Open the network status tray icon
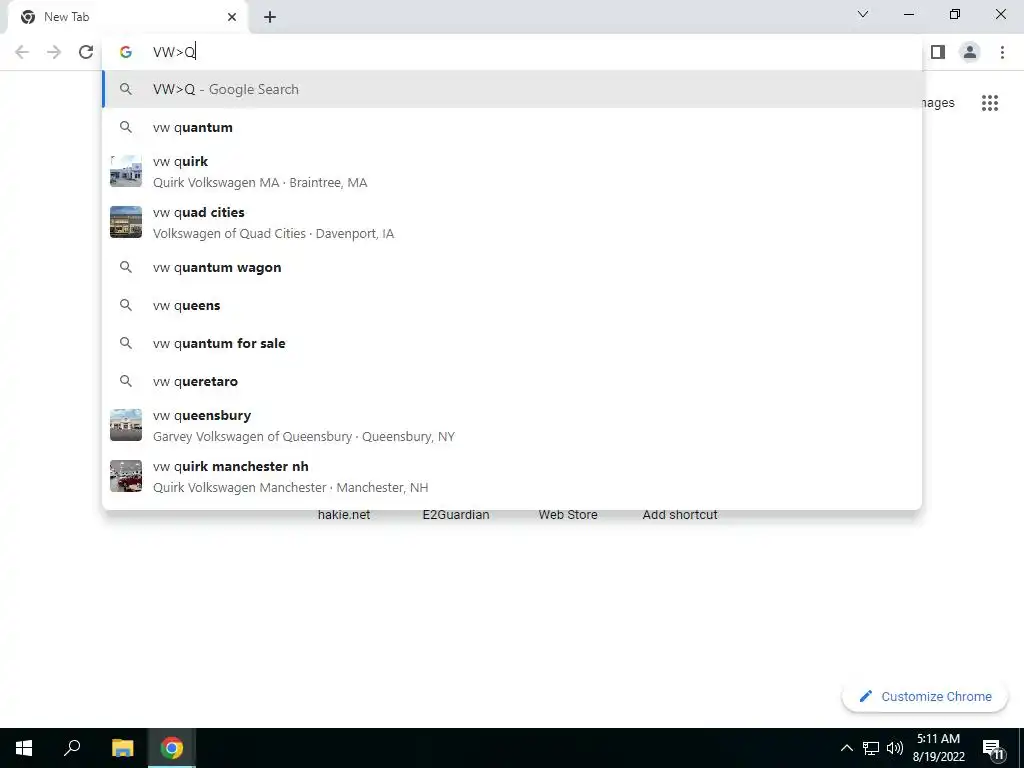Viewport: 1024px width, 768px height. (871, 748)
